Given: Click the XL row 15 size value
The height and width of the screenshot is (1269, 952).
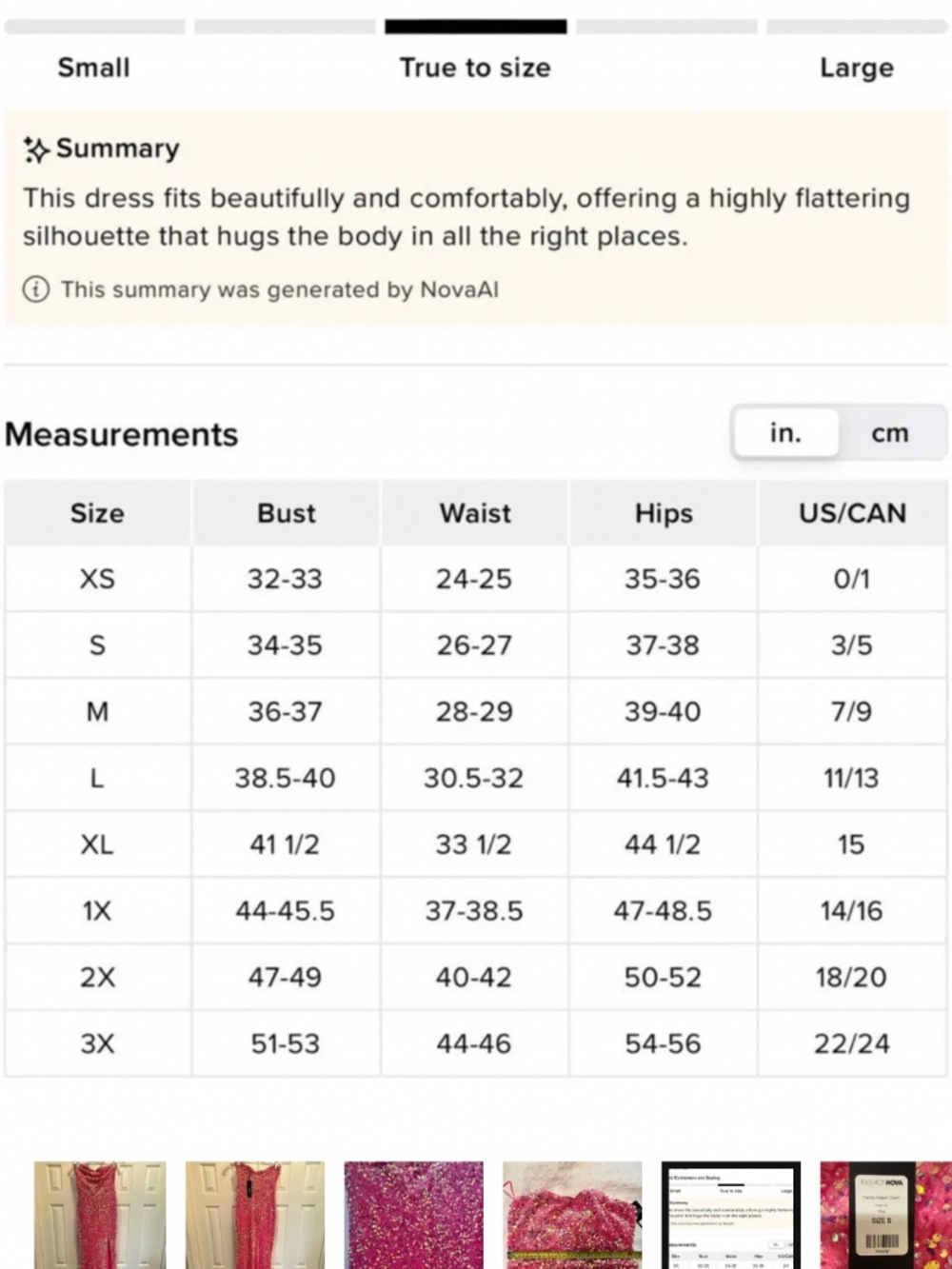Looking at the screenshot, I should coord(851,844).
